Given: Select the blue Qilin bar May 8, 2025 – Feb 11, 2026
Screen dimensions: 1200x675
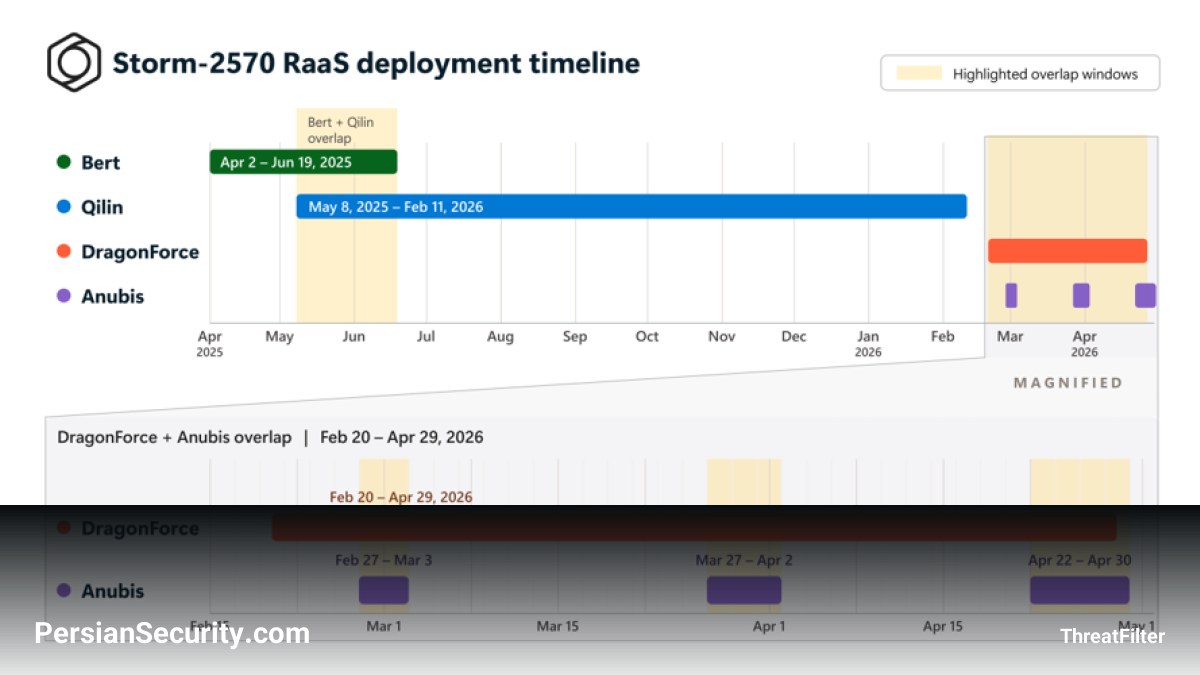Looking at the screenshot, I should [631, 206].
